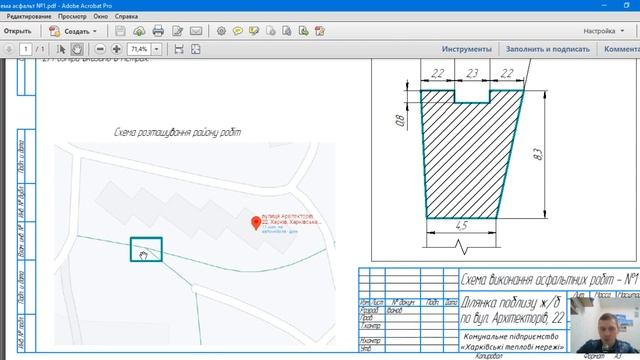Open the Просмотр menu

[72, 16]
